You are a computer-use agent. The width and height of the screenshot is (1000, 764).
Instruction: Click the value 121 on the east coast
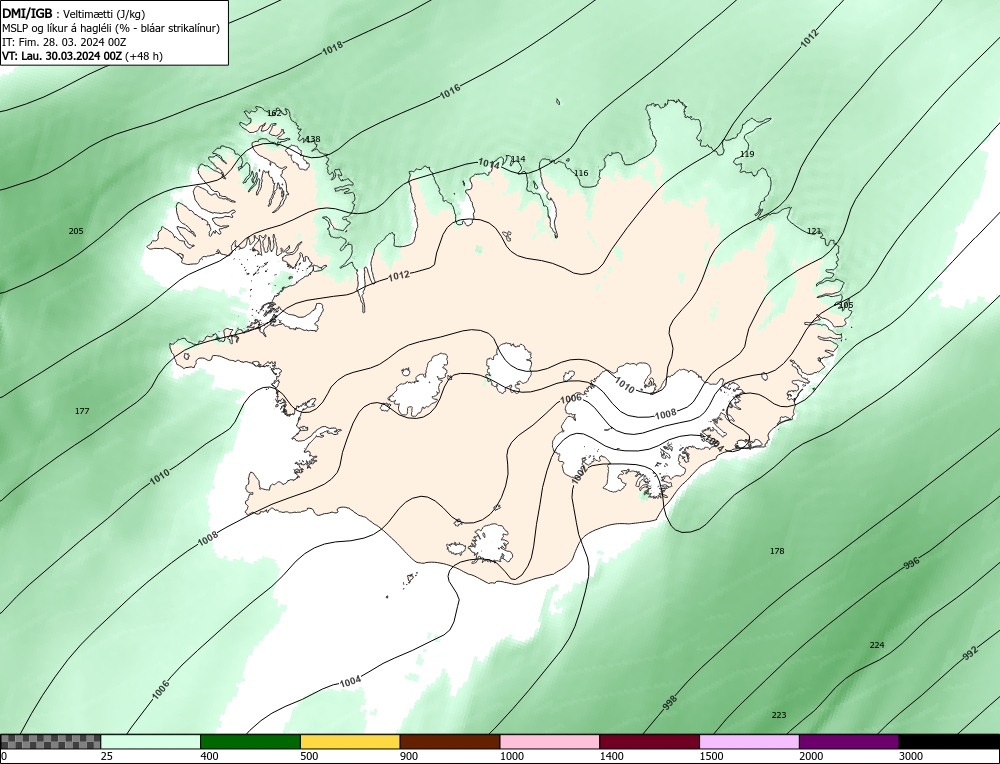pyautogui.click(x=814, y=231)
